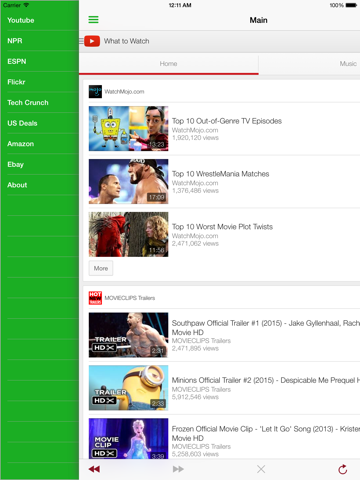Image resolution: width=360 pixels, height=480 pixels.
Task: Reload the page with the refresh icon
Action: pyautogui.click(x=343, y=469)
